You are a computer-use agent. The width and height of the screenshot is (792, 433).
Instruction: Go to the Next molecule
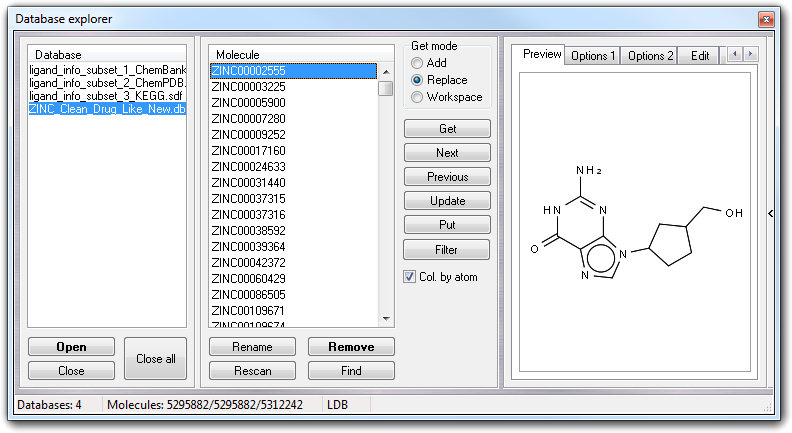pos(447,153)
